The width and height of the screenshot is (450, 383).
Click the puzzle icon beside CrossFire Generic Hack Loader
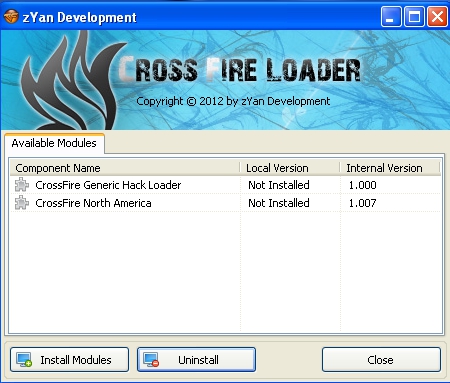tap(22, 185)
